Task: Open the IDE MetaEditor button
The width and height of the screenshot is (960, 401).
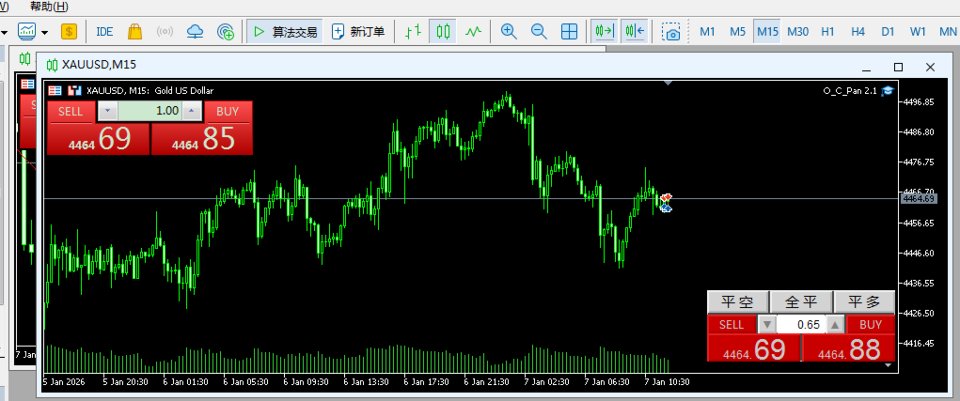Action: [x=105, y=31]
